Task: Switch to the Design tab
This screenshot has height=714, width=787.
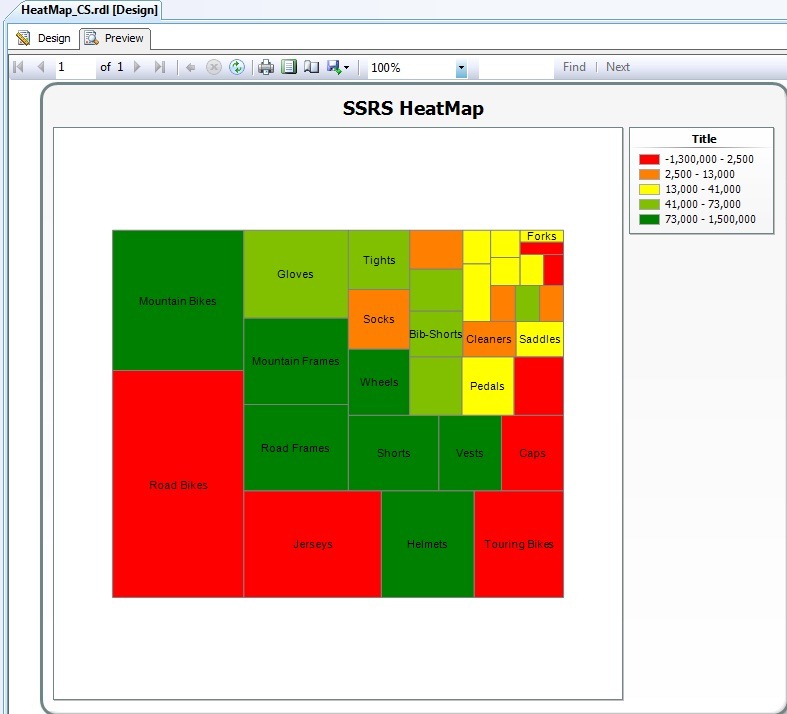Action: [44, 38]
